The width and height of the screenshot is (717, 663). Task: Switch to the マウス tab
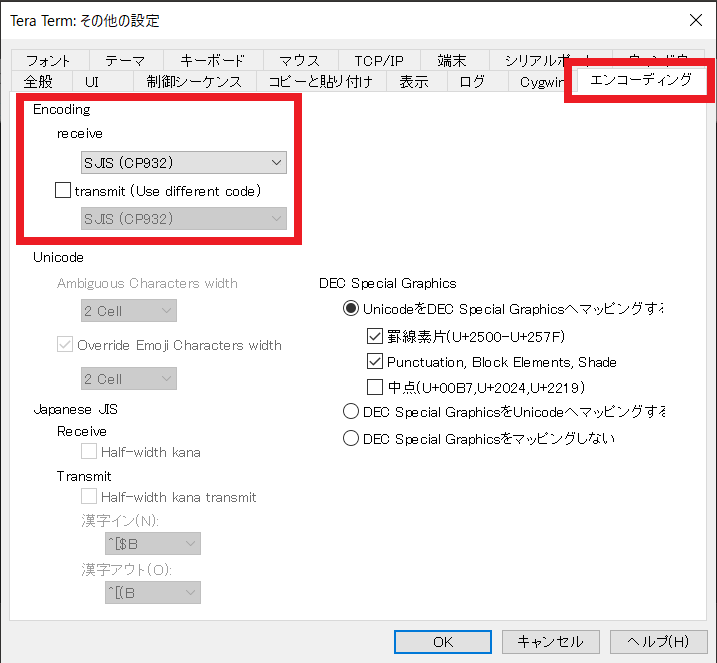pos(299,60)
